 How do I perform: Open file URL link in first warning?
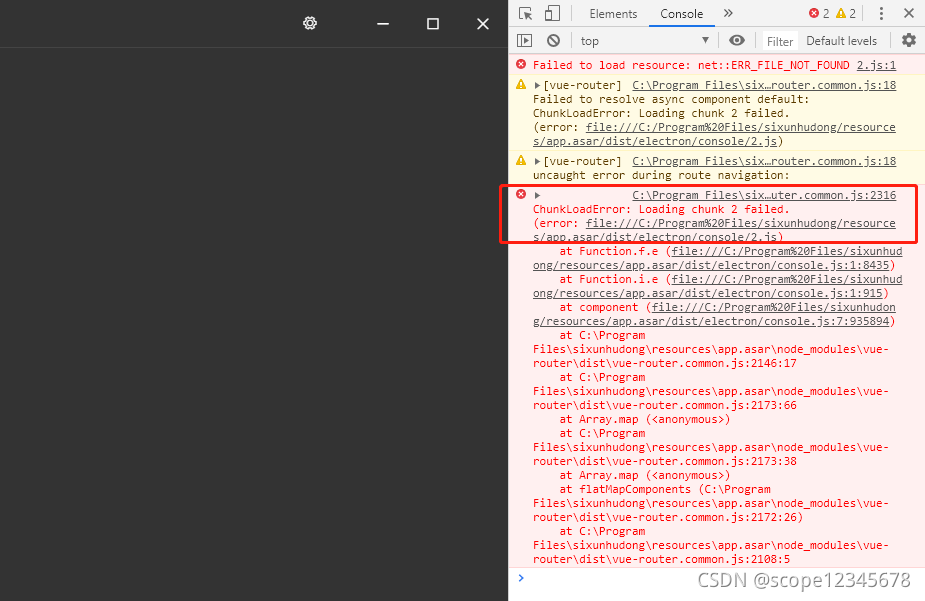[714, 134]
